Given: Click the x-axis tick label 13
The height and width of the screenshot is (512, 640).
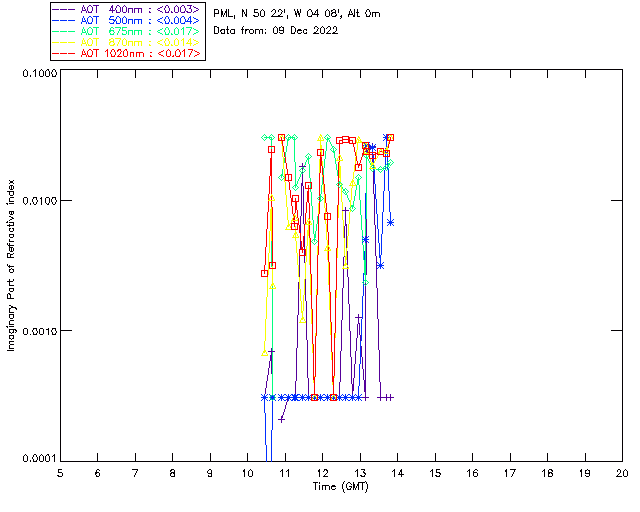Looking at the screenshot, I should point(360,473).
